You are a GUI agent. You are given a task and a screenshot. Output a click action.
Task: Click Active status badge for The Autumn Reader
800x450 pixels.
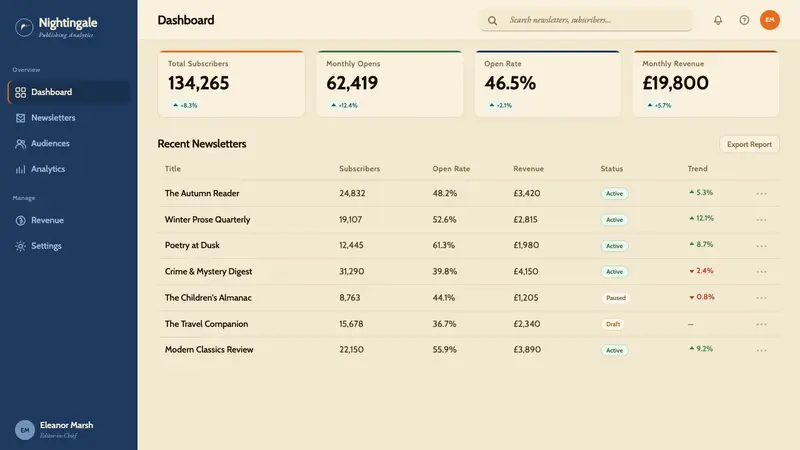coord(614,194)
